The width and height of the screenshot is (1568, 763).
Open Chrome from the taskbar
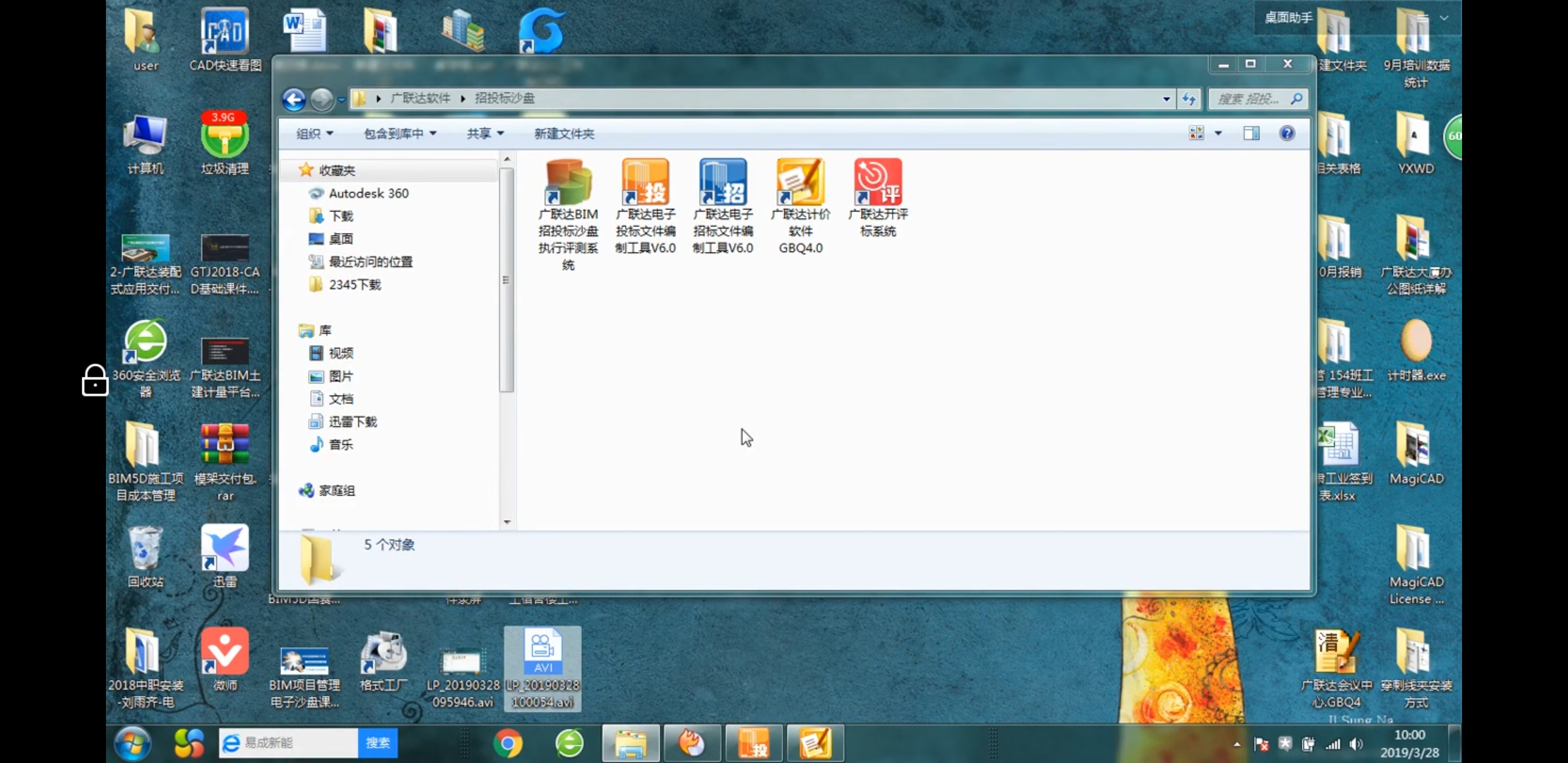(x=508, y=743)
